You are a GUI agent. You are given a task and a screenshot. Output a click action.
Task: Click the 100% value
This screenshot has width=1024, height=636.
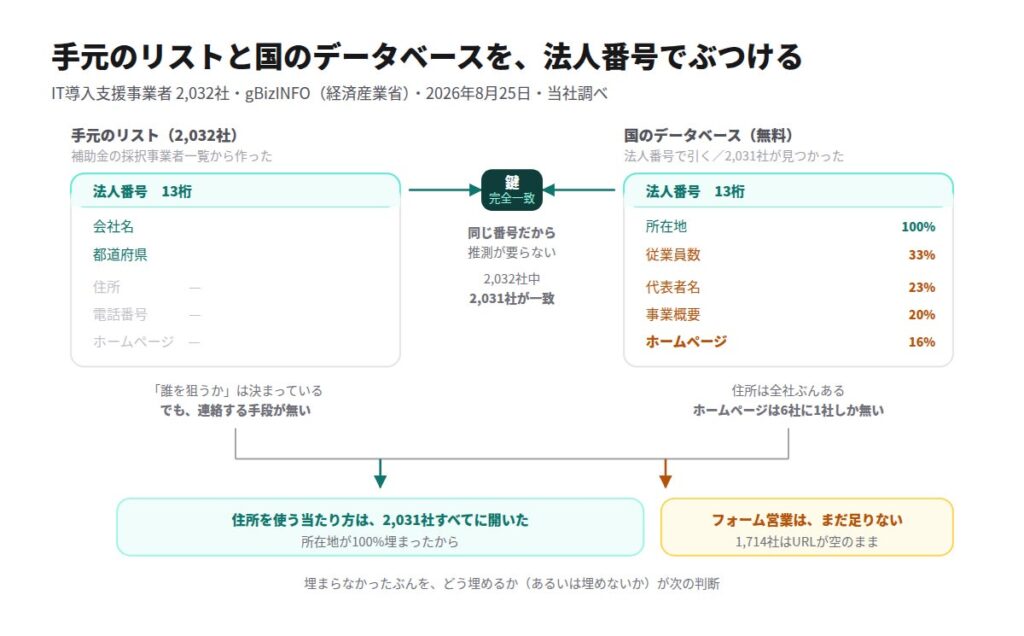pos(918,227)
